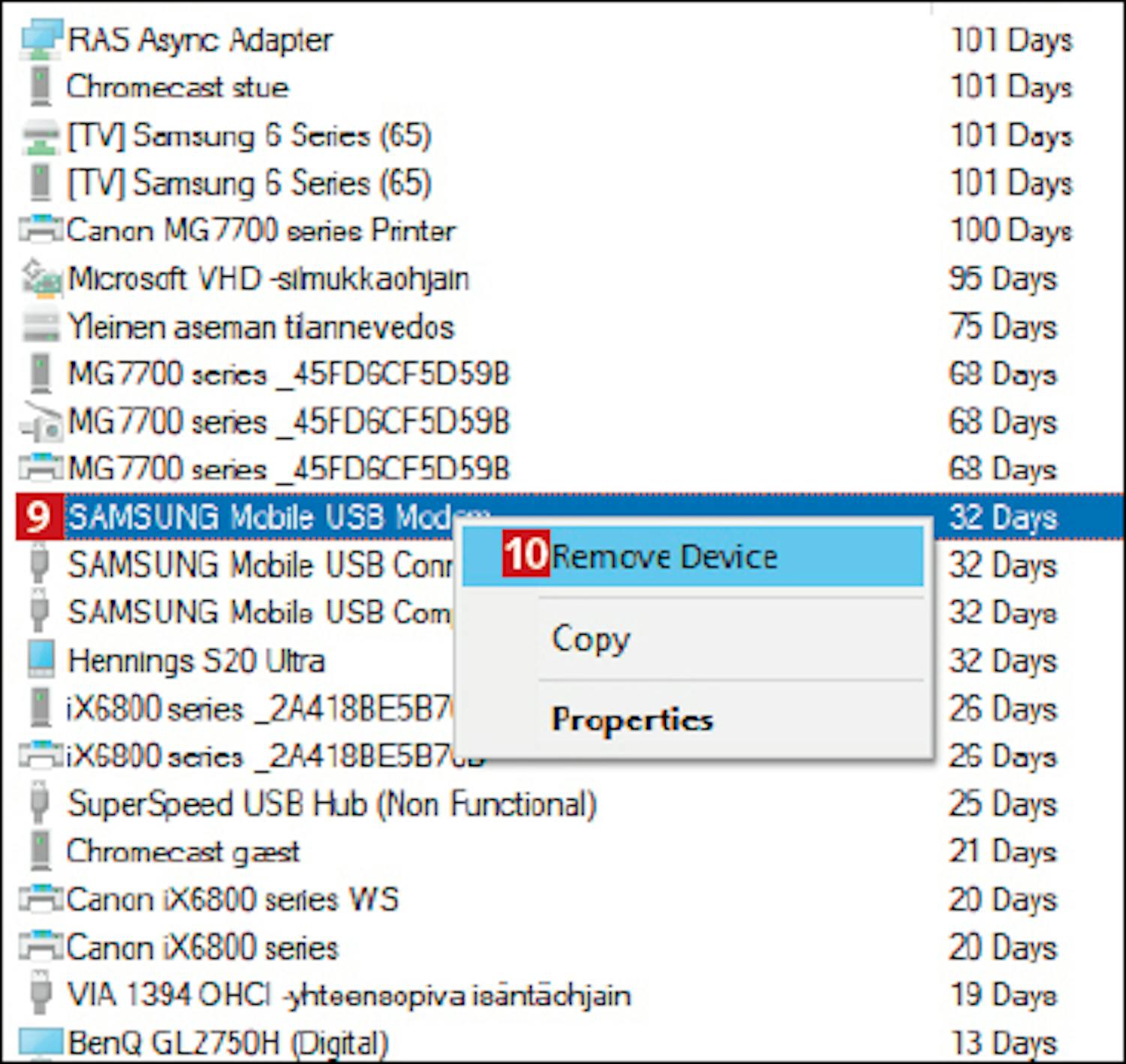Viewport: 1126px width, 1064px height.
Task: Click the Canon MG7700 series Printer icon
Action: (x=41, y=230)
